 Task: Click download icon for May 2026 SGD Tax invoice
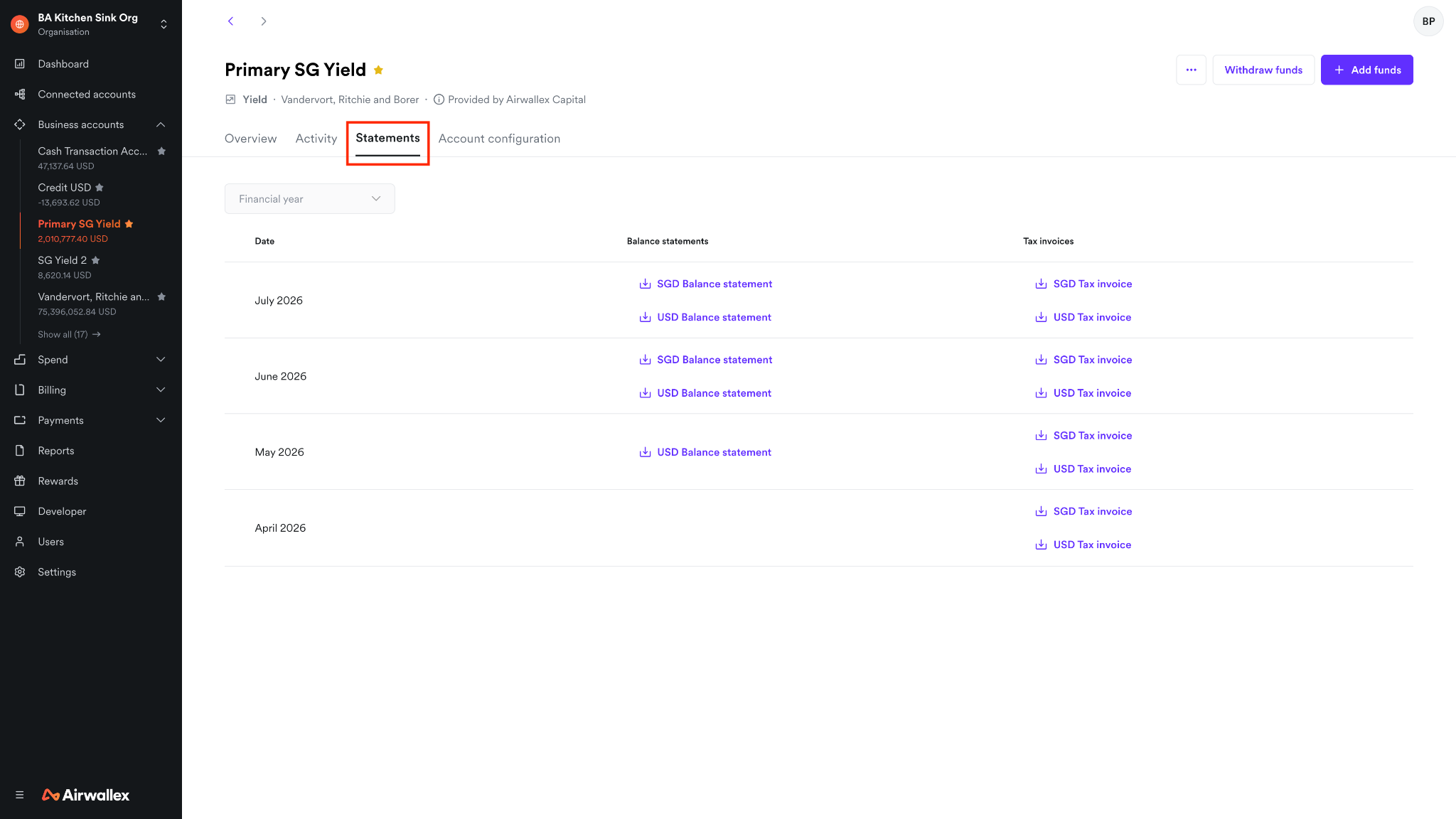pyautogui.click(x=1041, y=436)
